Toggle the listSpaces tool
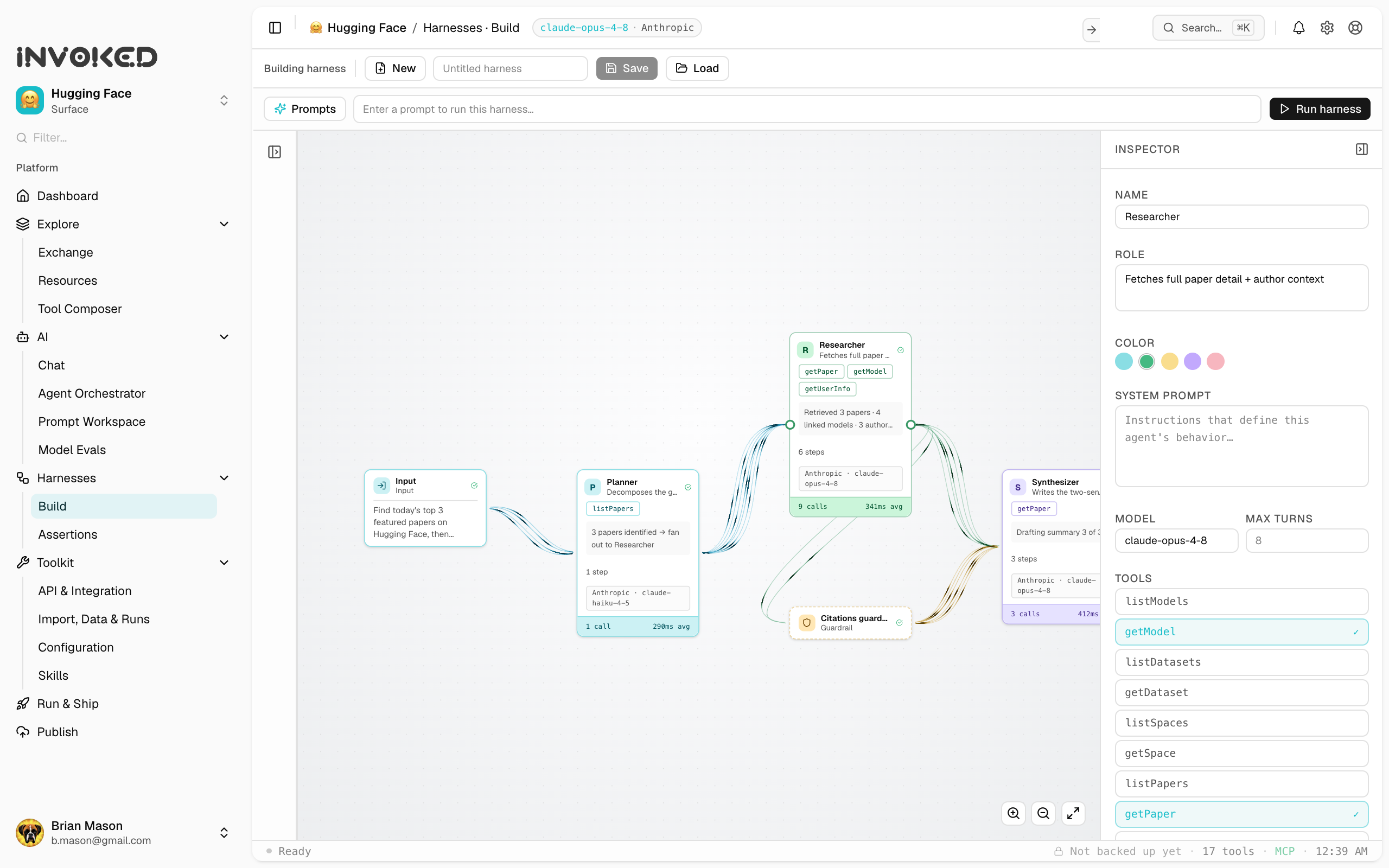This screenshot has height=868, width=1389. pos(1241,723)
